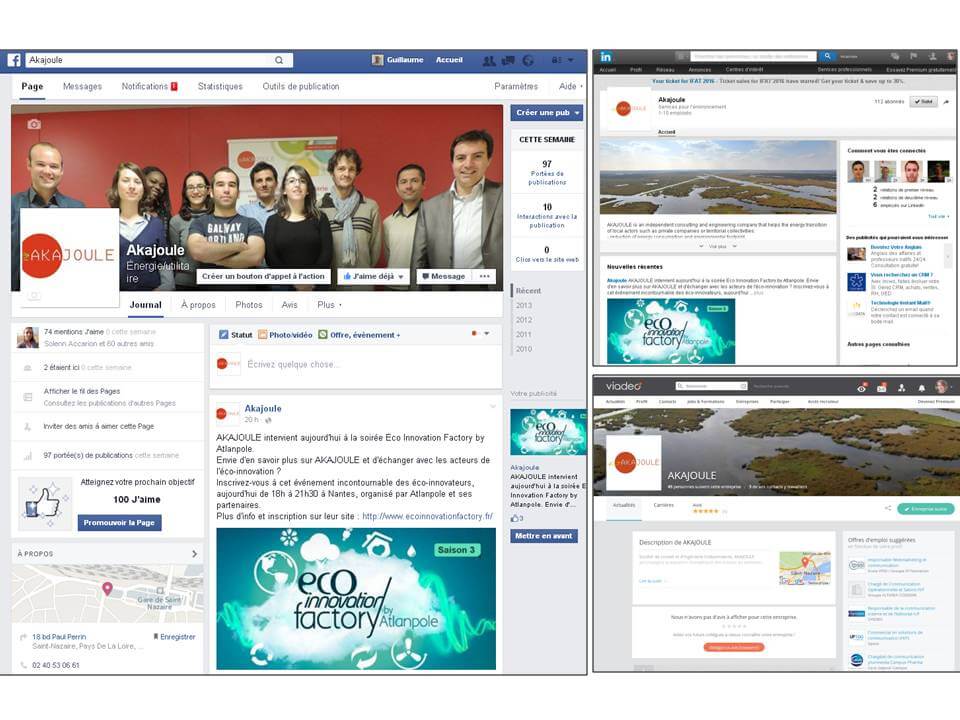Viewport: 960px width, 720px height.
Task: Open the Photos tab on the page
Action: tap(249, 305)
